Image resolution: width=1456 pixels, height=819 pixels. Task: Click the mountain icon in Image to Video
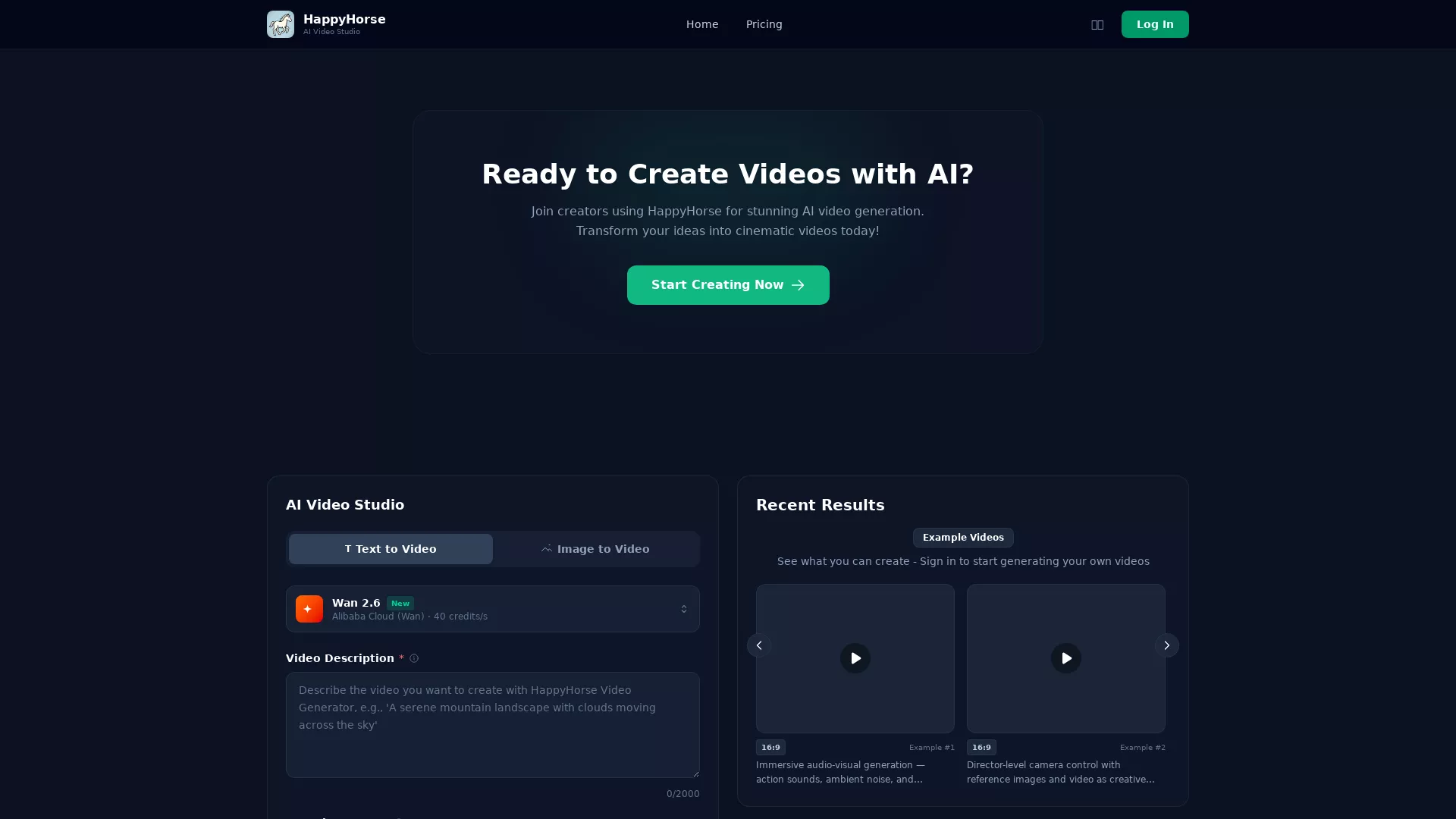[547, 548]
